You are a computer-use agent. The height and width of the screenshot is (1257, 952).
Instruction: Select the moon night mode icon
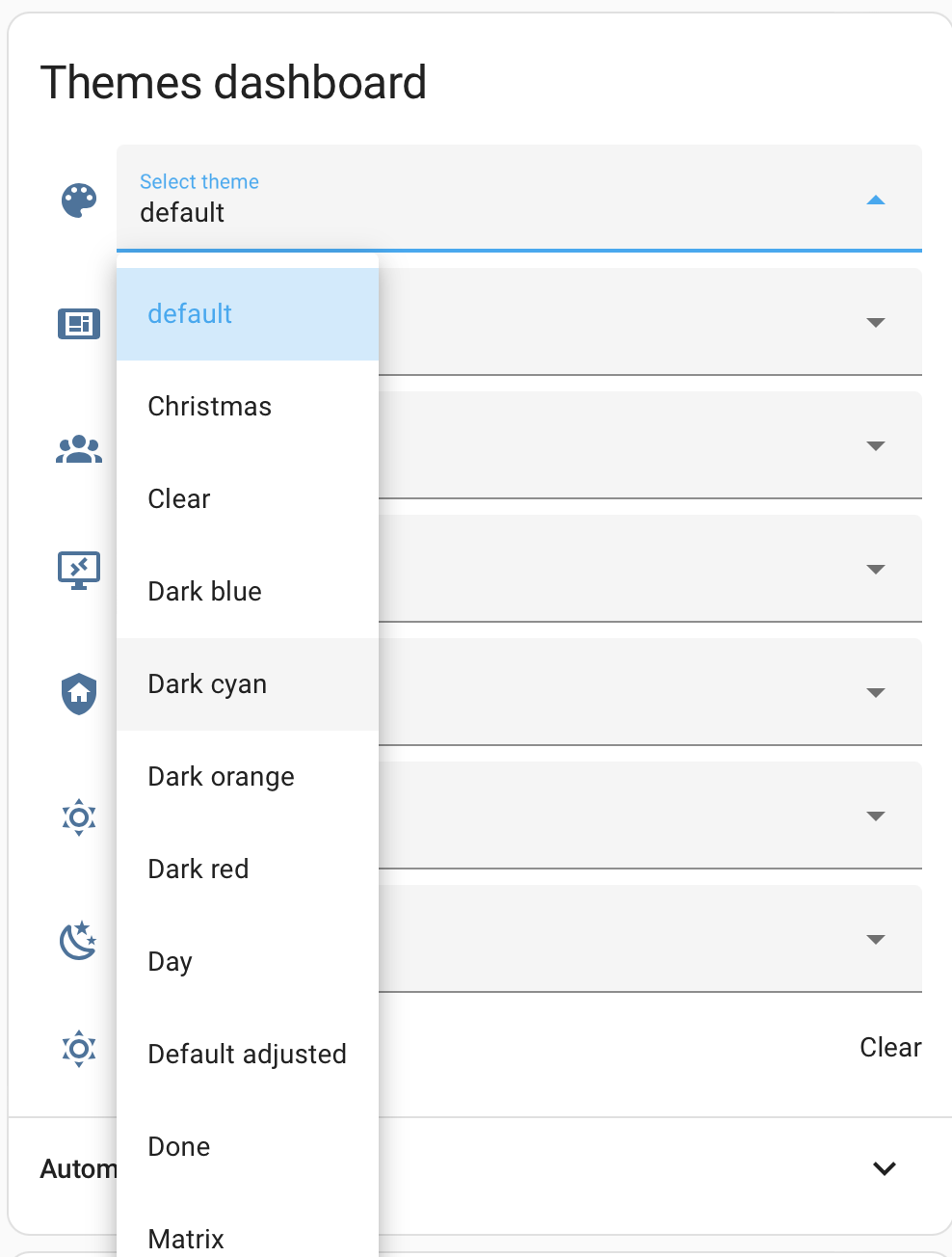click(78, 940)
